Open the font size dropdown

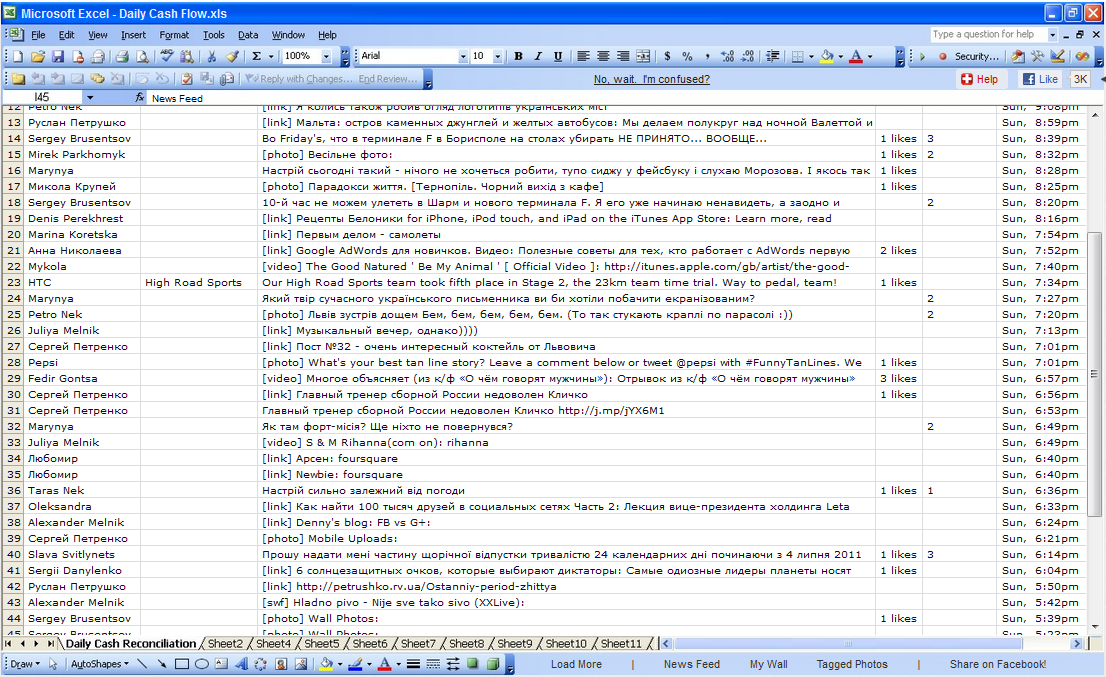point(497,56)
